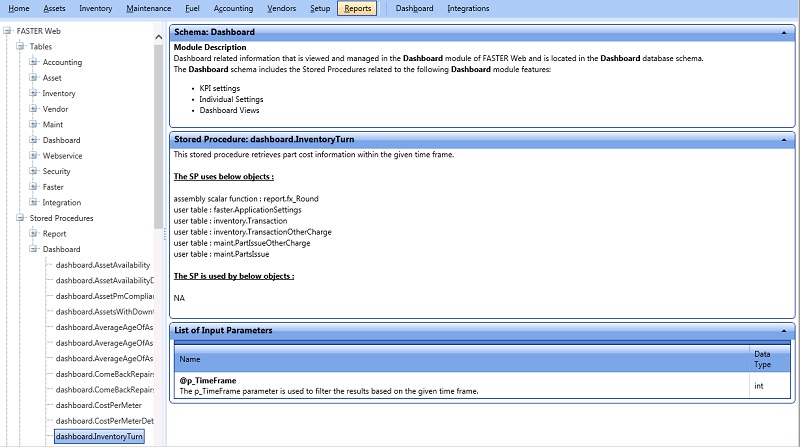Expand the Inventory tables node
This screenshot has width=800, height=447.
[33, 93]
